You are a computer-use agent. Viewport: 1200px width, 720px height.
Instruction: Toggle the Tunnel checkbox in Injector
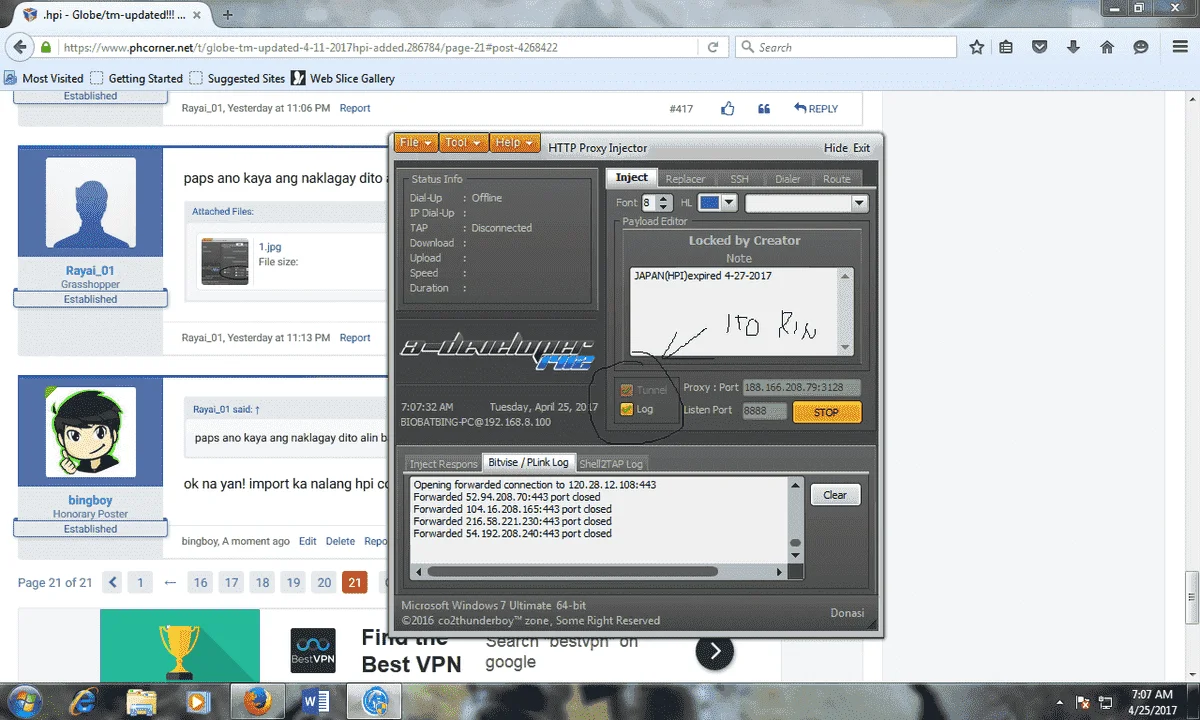click(x=627, y=390)
